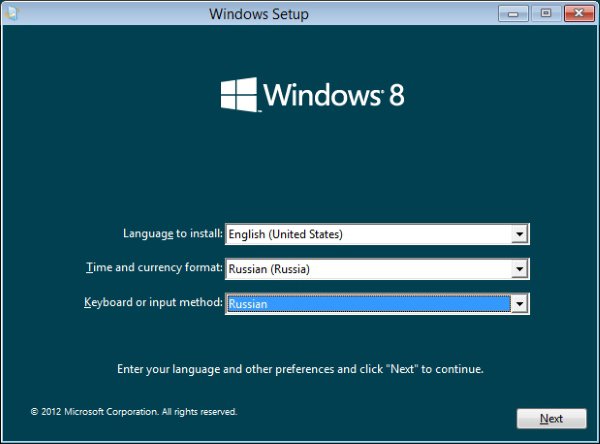Click the Windows flag logo

pyautogui.click(x=238, y=96)
